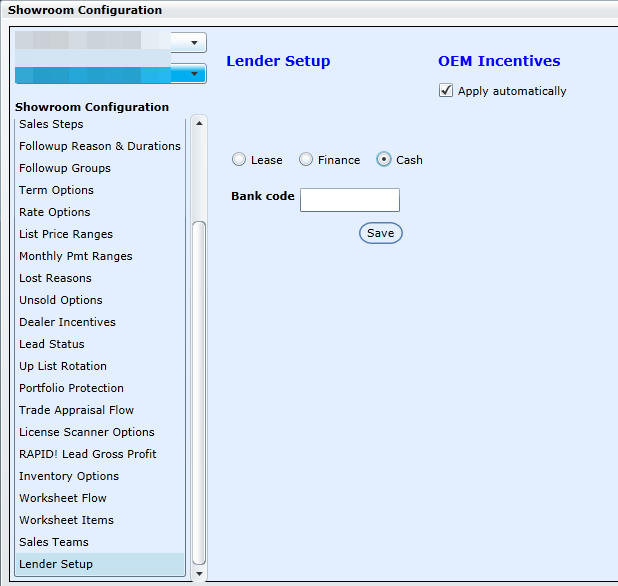The height and width of the screenshot is (586, 618).
Task: Choose Up List Rotation
Action: (62, 366)
